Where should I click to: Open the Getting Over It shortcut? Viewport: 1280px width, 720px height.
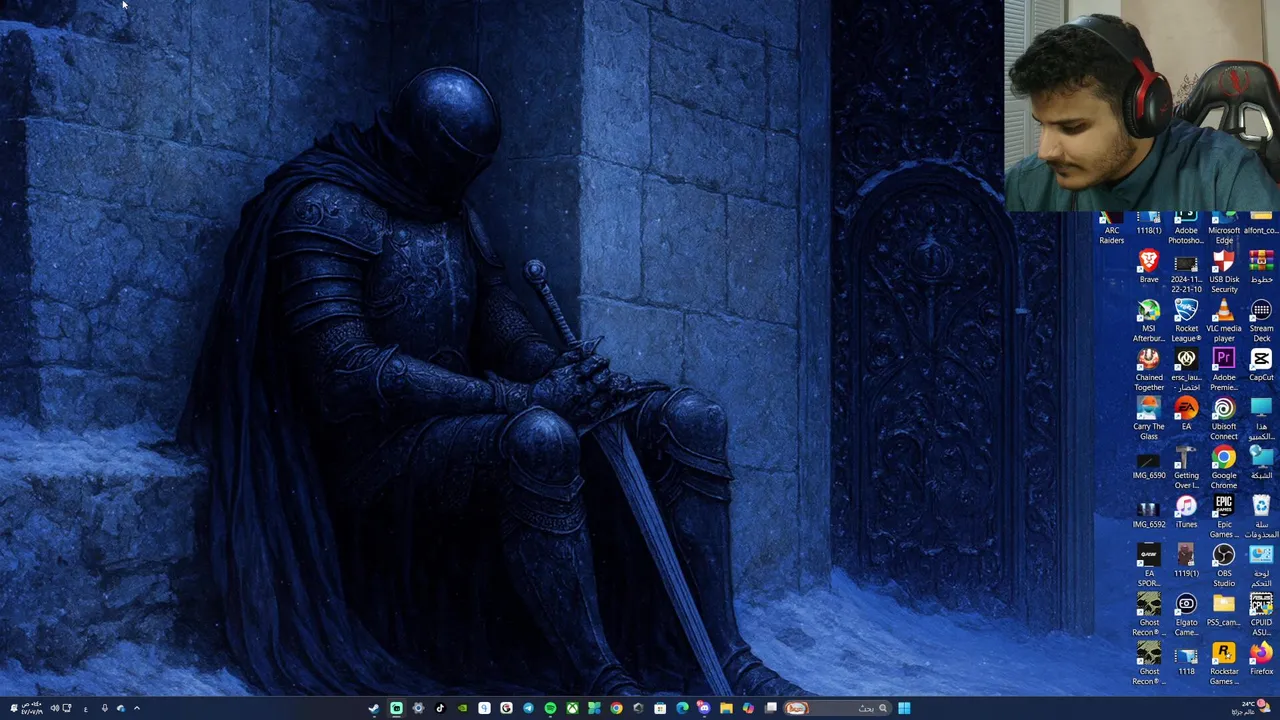1186,468
